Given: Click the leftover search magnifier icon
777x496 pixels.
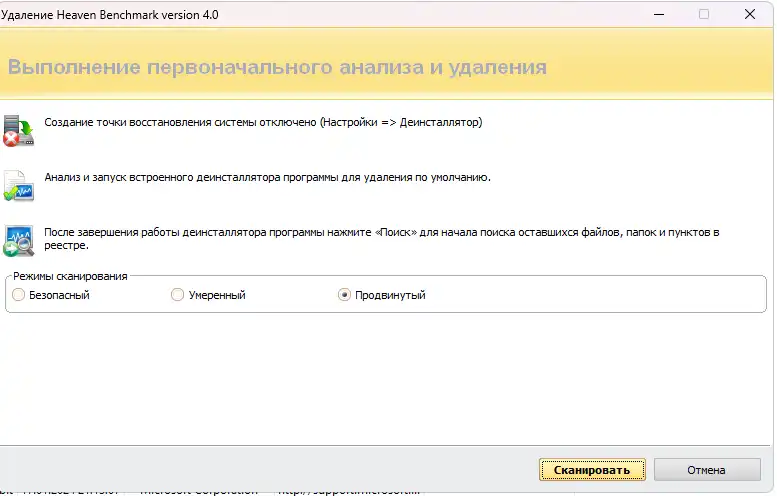Looking at the screenshot, I should pos(18,240).
